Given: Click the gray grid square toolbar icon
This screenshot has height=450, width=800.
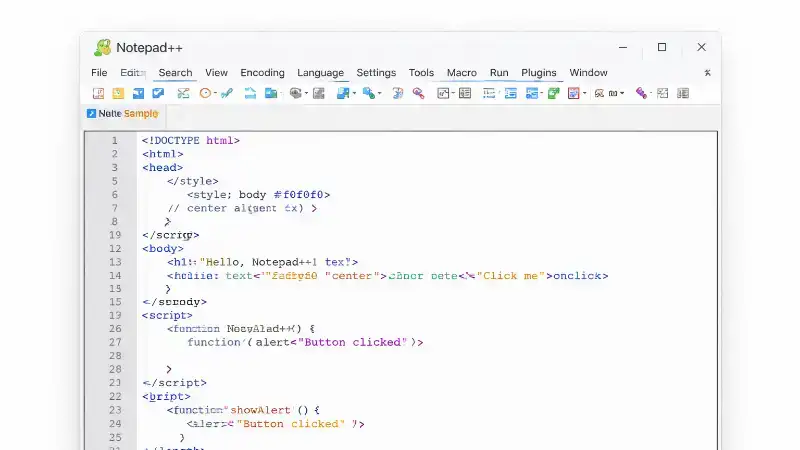Looking at the screenshot, I should click(319, 93).
